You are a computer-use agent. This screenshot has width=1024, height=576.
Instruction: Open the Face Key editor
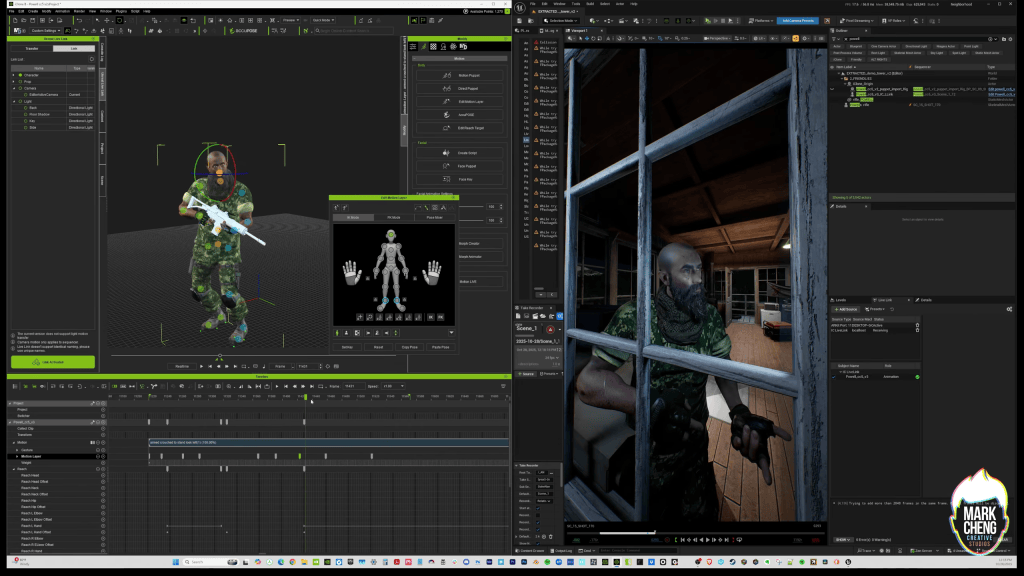pyautogui.click(x=460, y=179)
